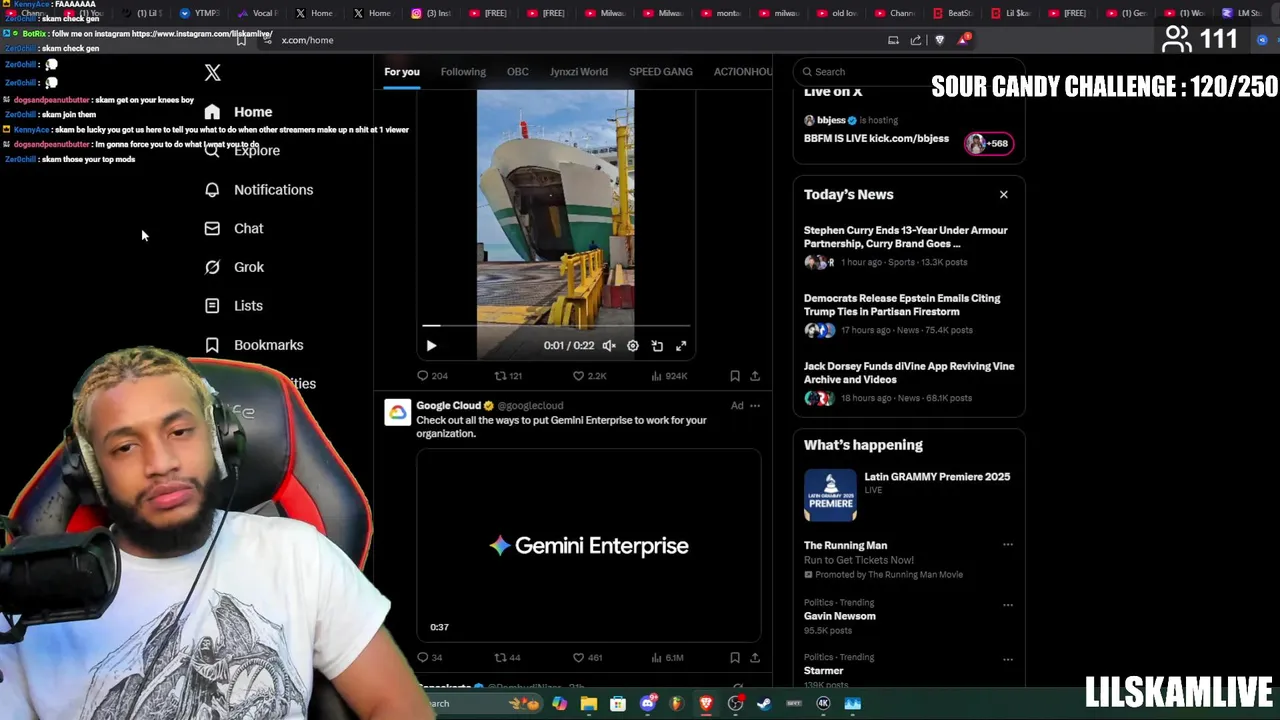This screenshot has height=720, width=1280.
Task: Unmute the ship video
Action: pos(608,346)
